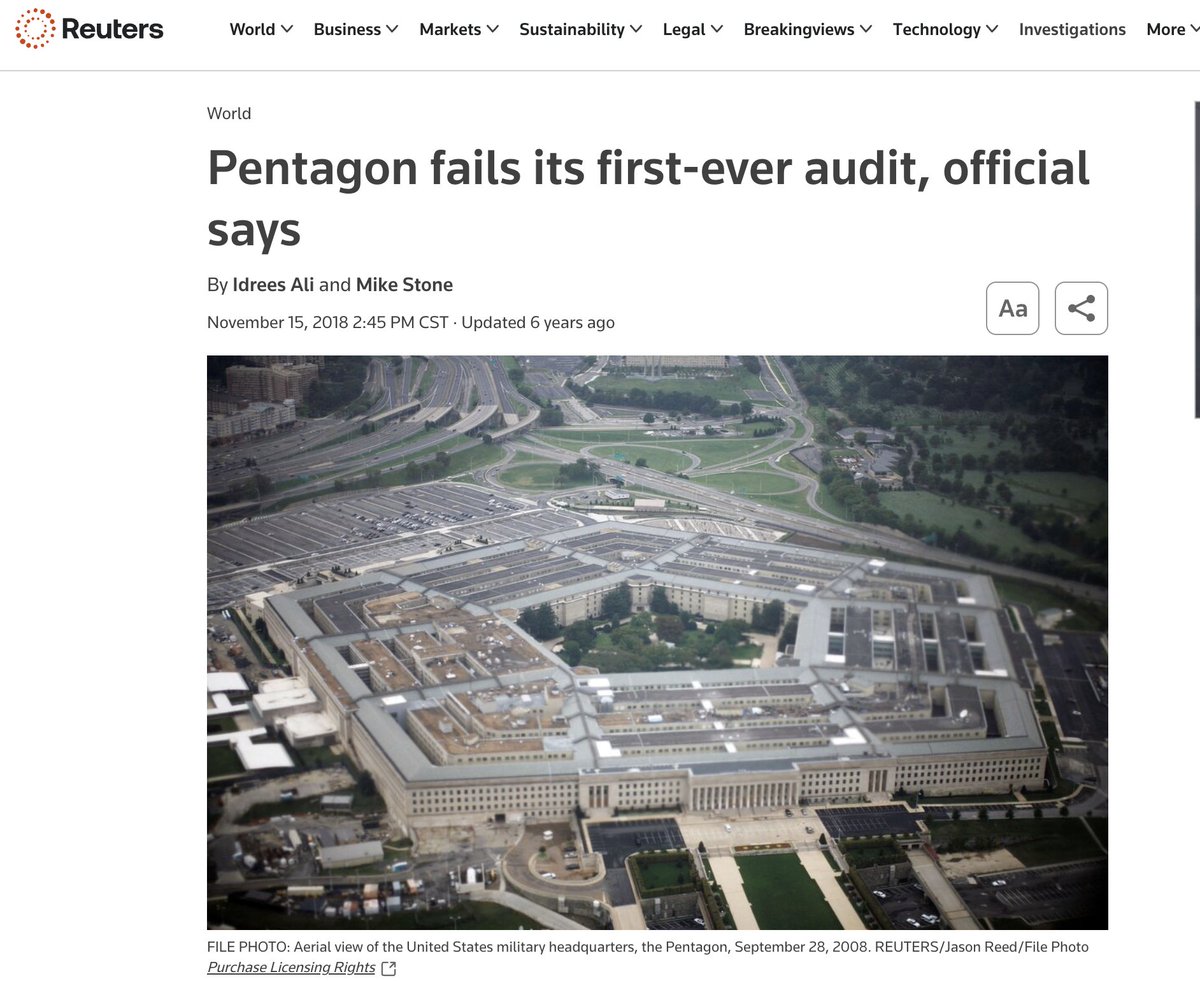Click external link icon beside Purchase Licensing Rights

(x=389, y=968)
